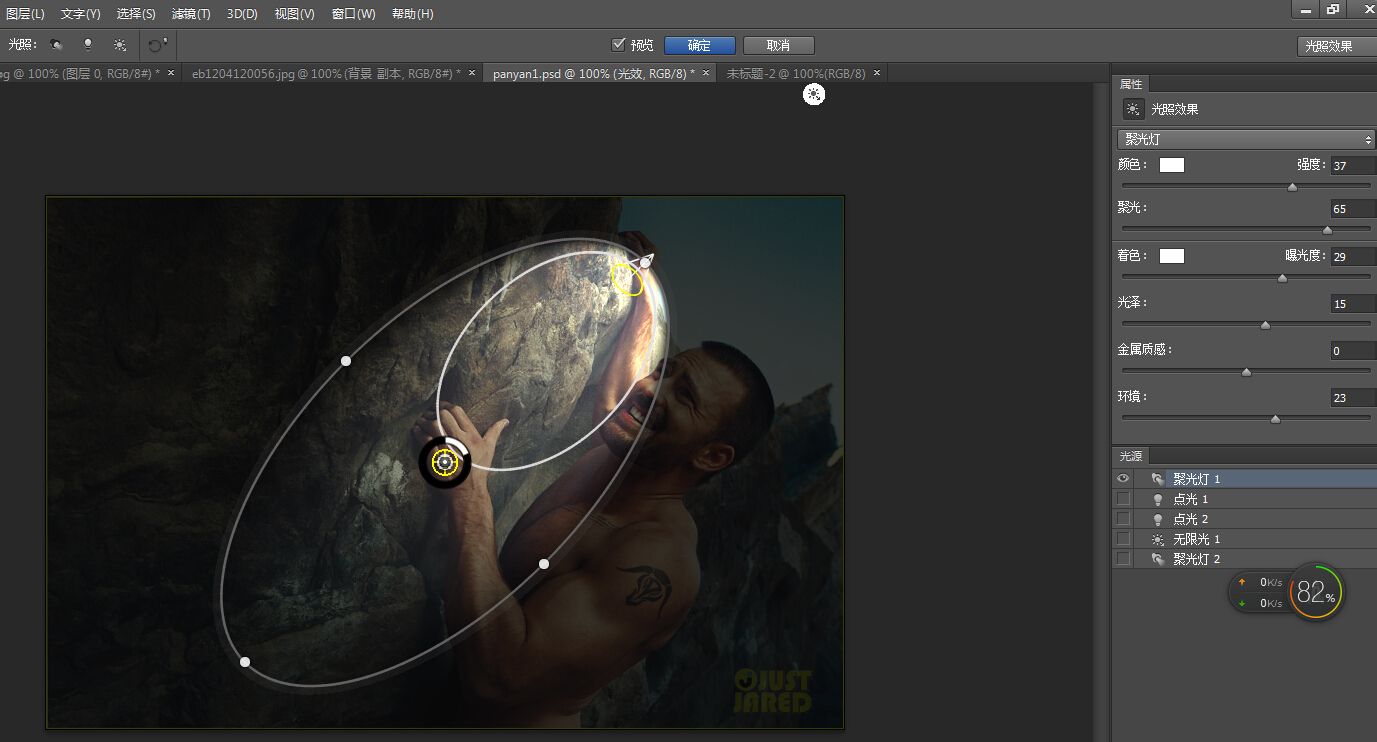Close the 未标题-2 document tab

(877, 73)
